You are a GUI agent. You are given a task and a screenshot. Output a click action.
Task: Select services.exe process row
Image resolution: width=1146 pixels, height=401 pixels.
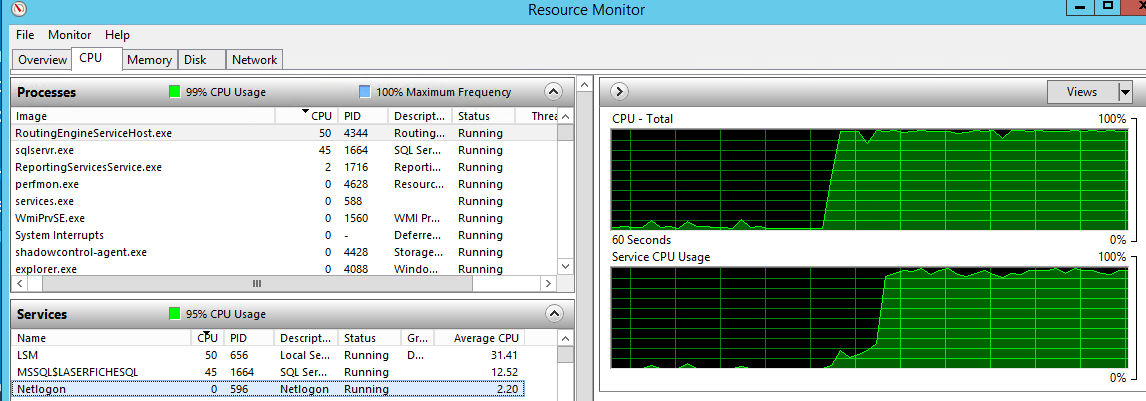(x=285, y=201)
